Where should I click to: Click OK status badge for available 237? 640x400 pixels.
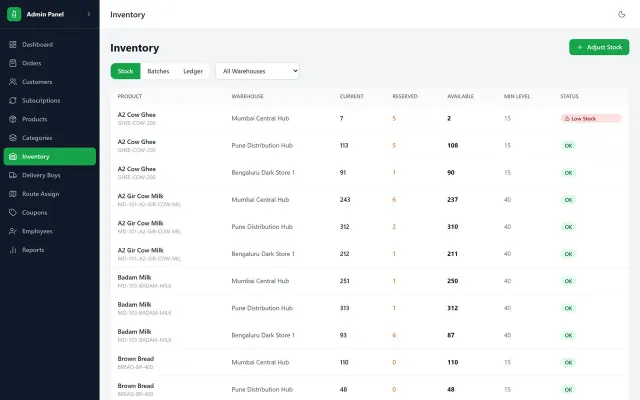click(568, 200)
